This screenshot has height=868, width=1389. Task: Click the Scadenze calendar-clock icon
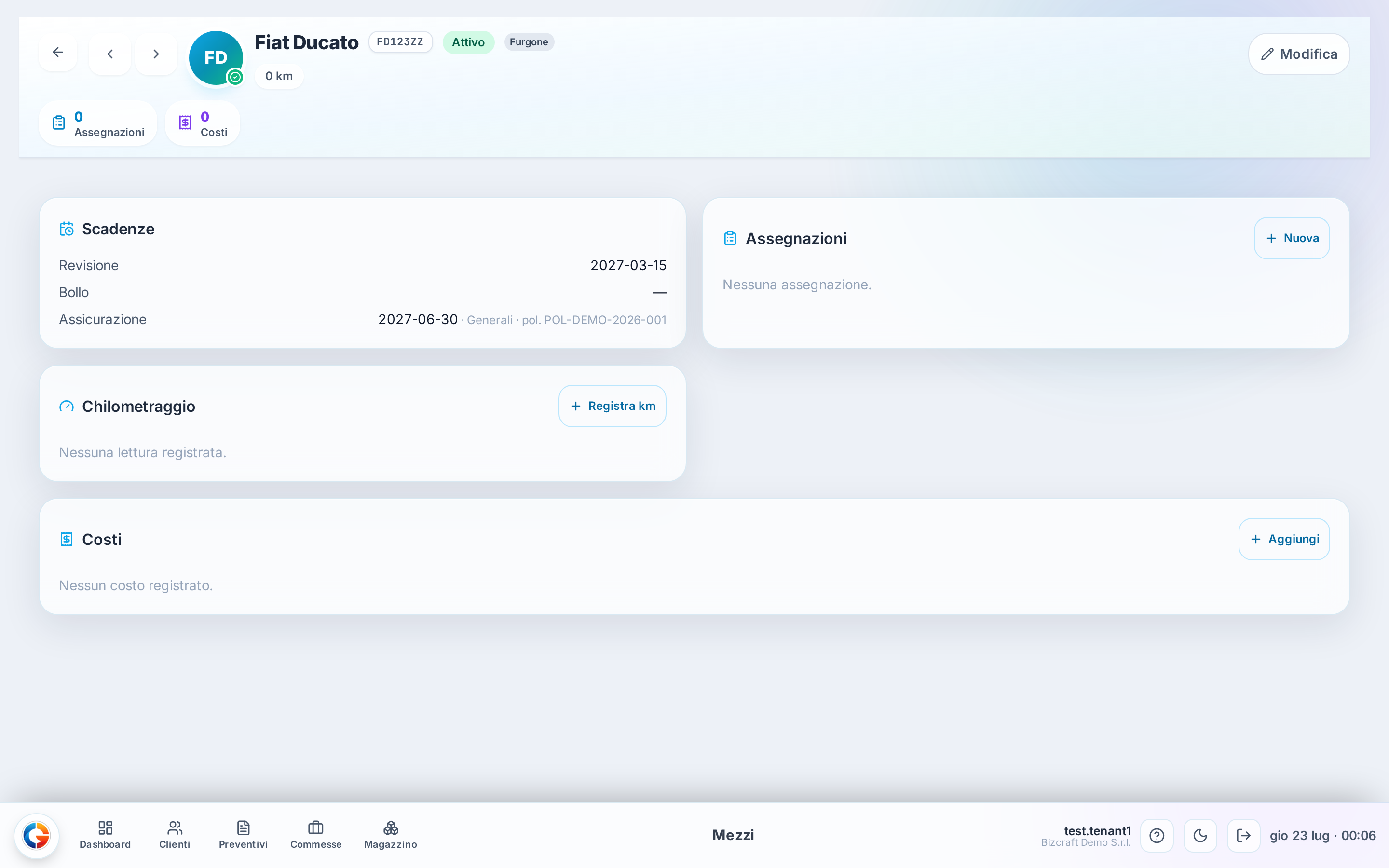coord(67,229)
